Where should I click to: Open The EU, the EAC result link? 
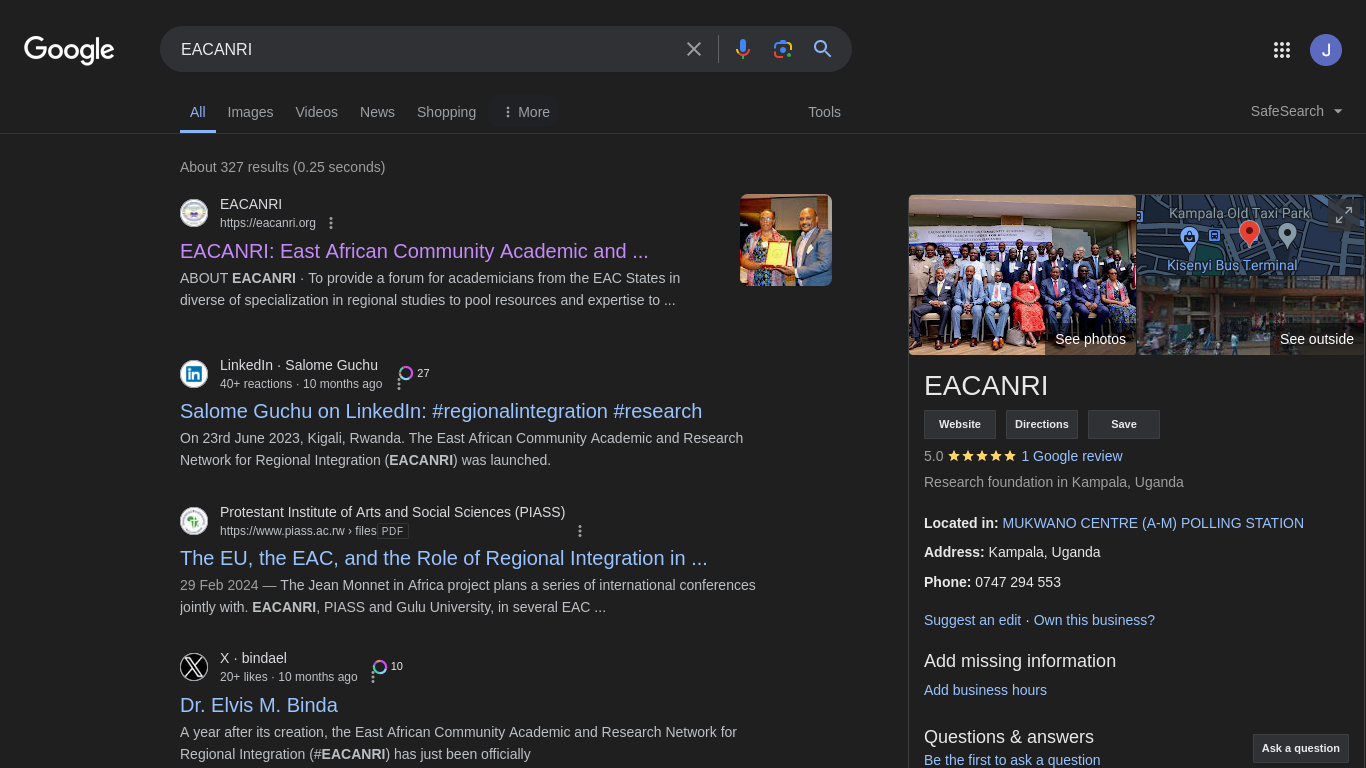point(444,558)
